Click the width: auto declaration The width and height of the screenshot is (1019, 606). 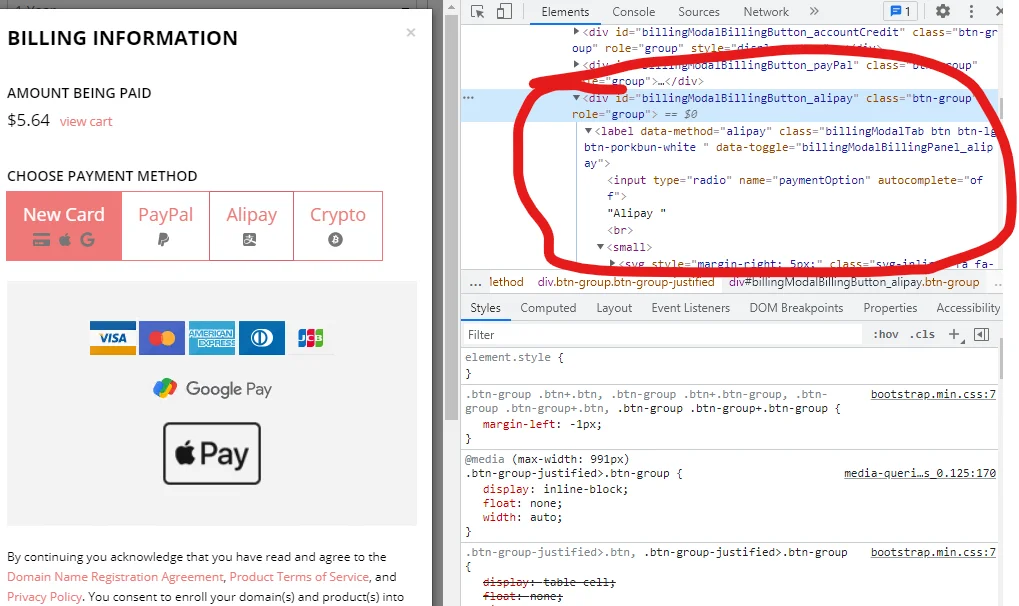(522, 518)
